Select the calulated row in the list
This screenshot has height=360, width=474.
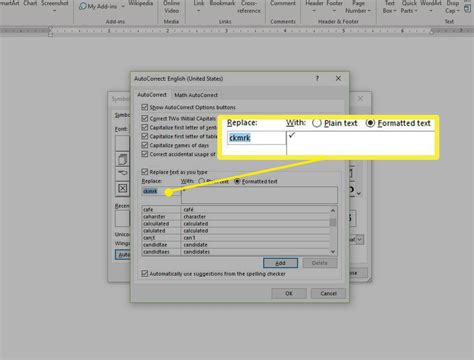[x=235, y=231]
